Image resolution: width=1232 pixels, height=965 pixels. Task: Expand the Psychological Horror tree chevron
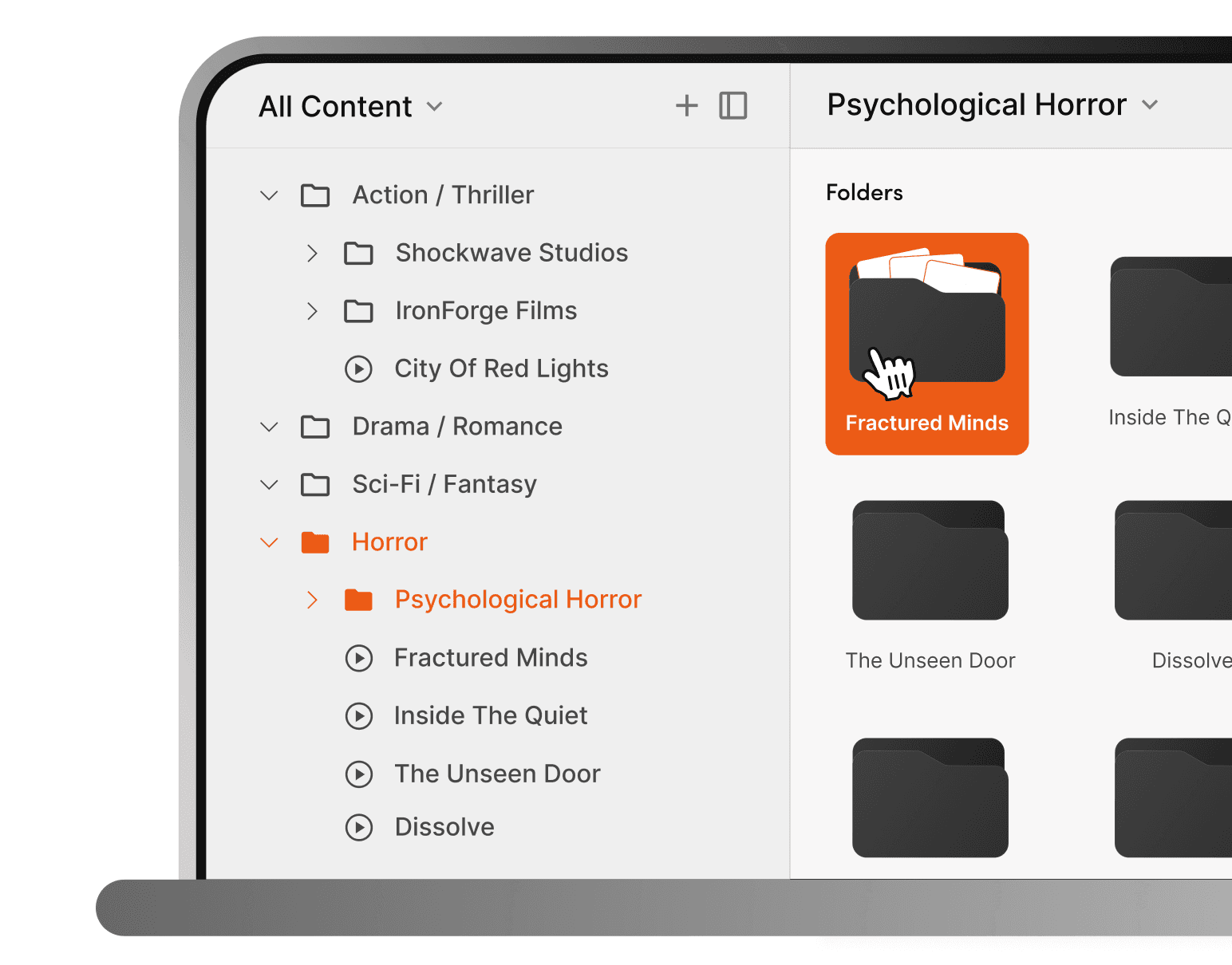point(312,600)
